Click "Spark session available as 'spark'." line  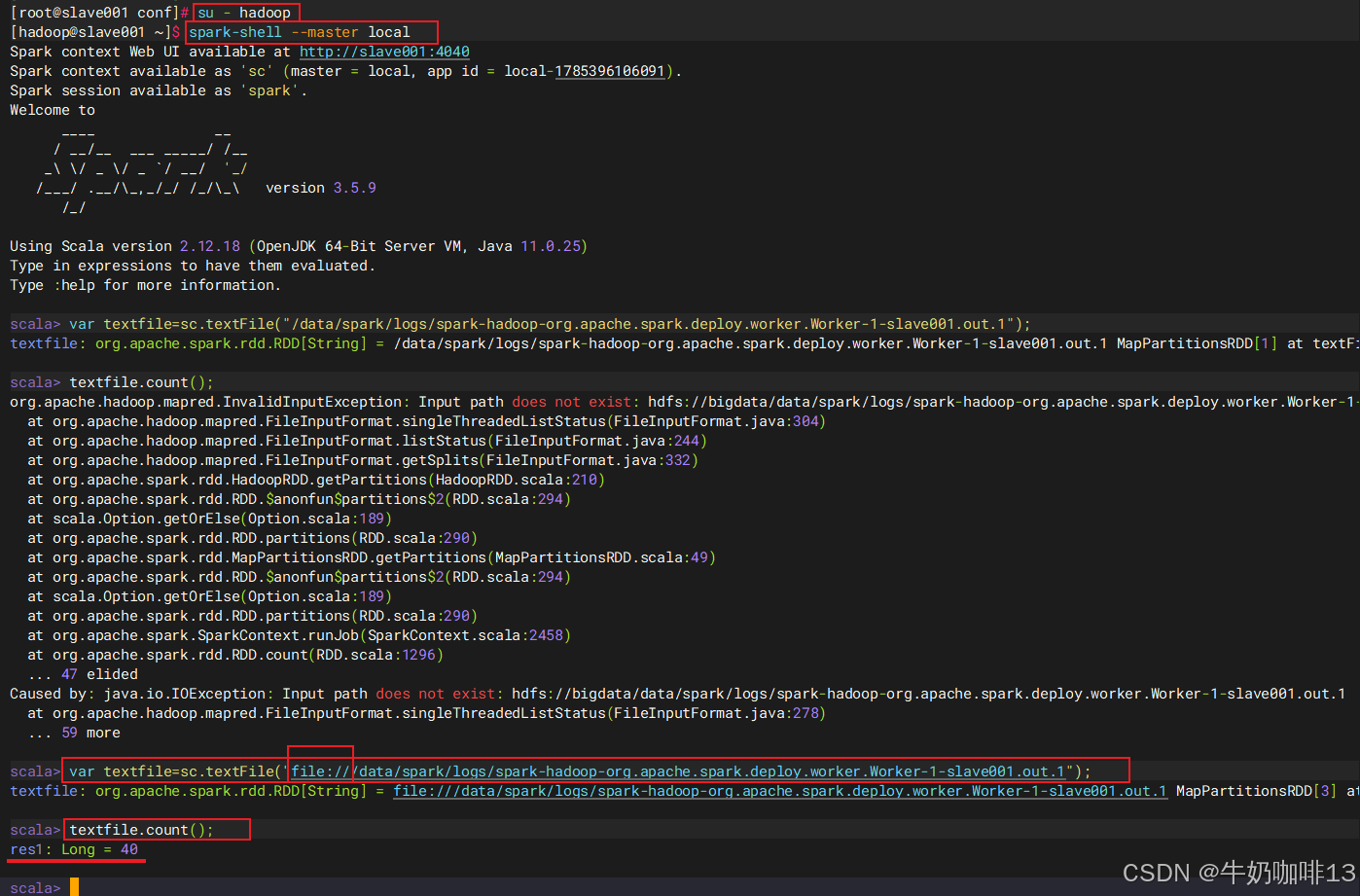click(x=159, y=90)
